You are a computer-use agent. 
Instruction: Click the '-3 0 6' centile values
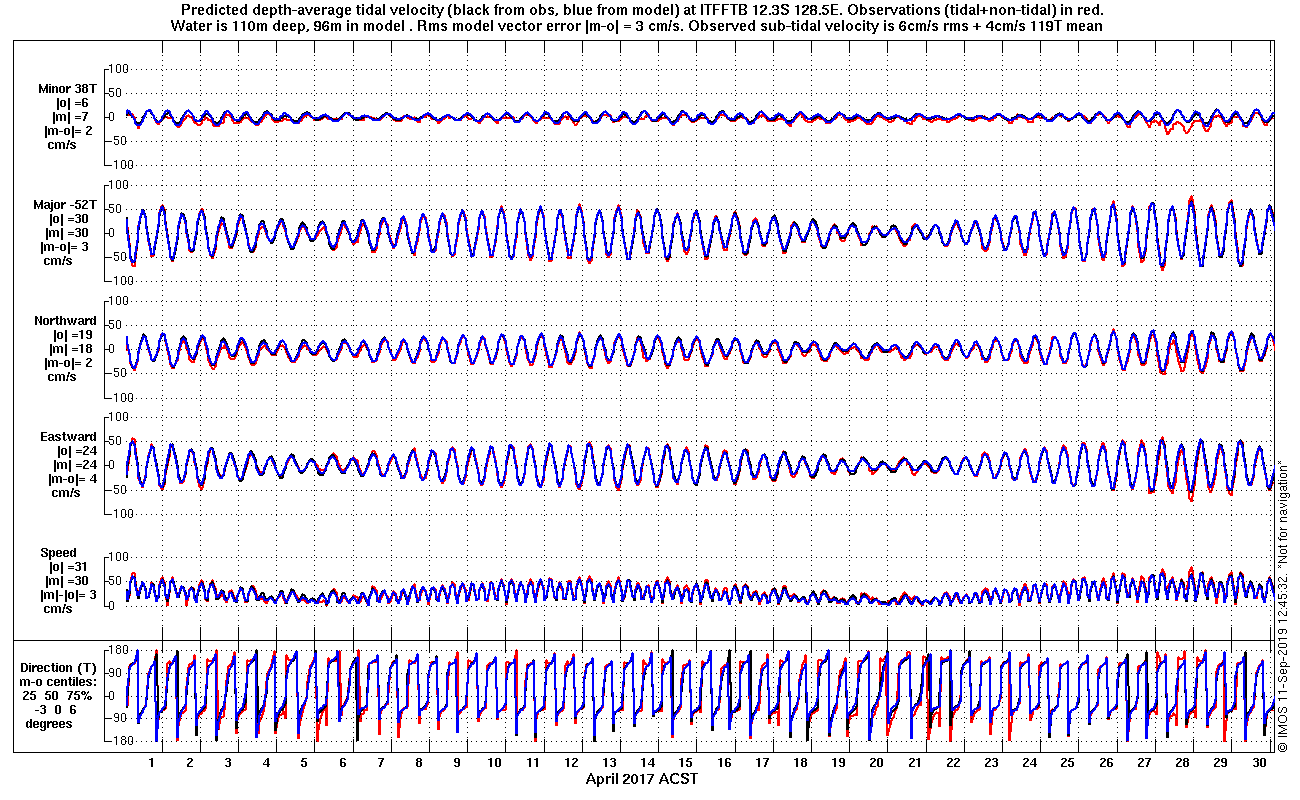click(54, 710)
